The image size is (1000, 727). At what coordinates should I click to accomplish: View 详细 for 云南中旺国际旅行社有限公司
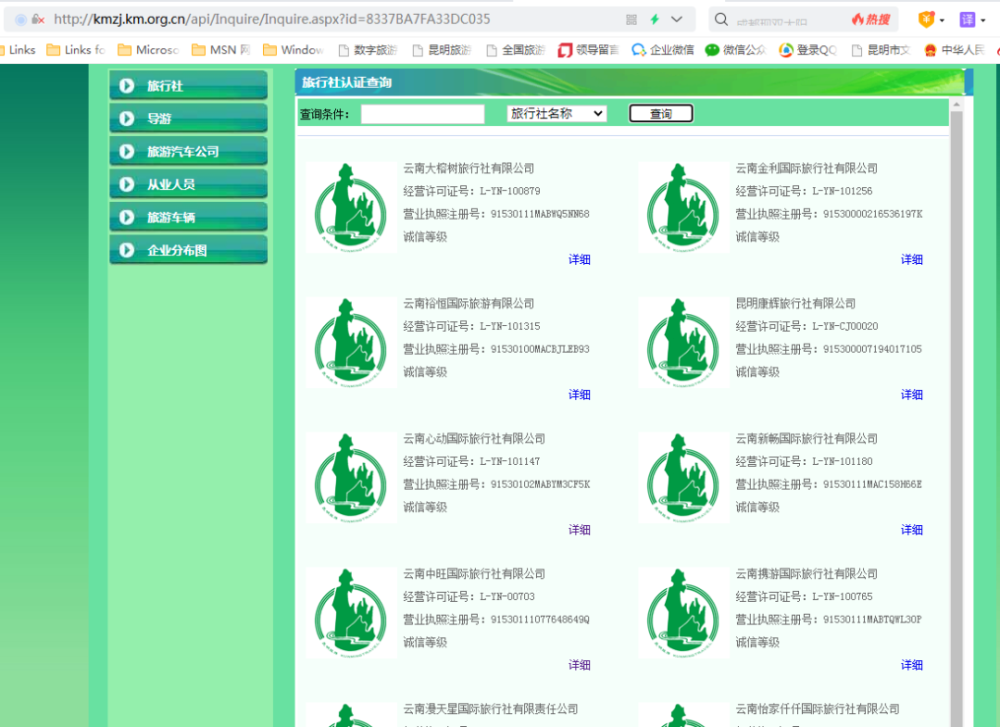pos(579,665)
